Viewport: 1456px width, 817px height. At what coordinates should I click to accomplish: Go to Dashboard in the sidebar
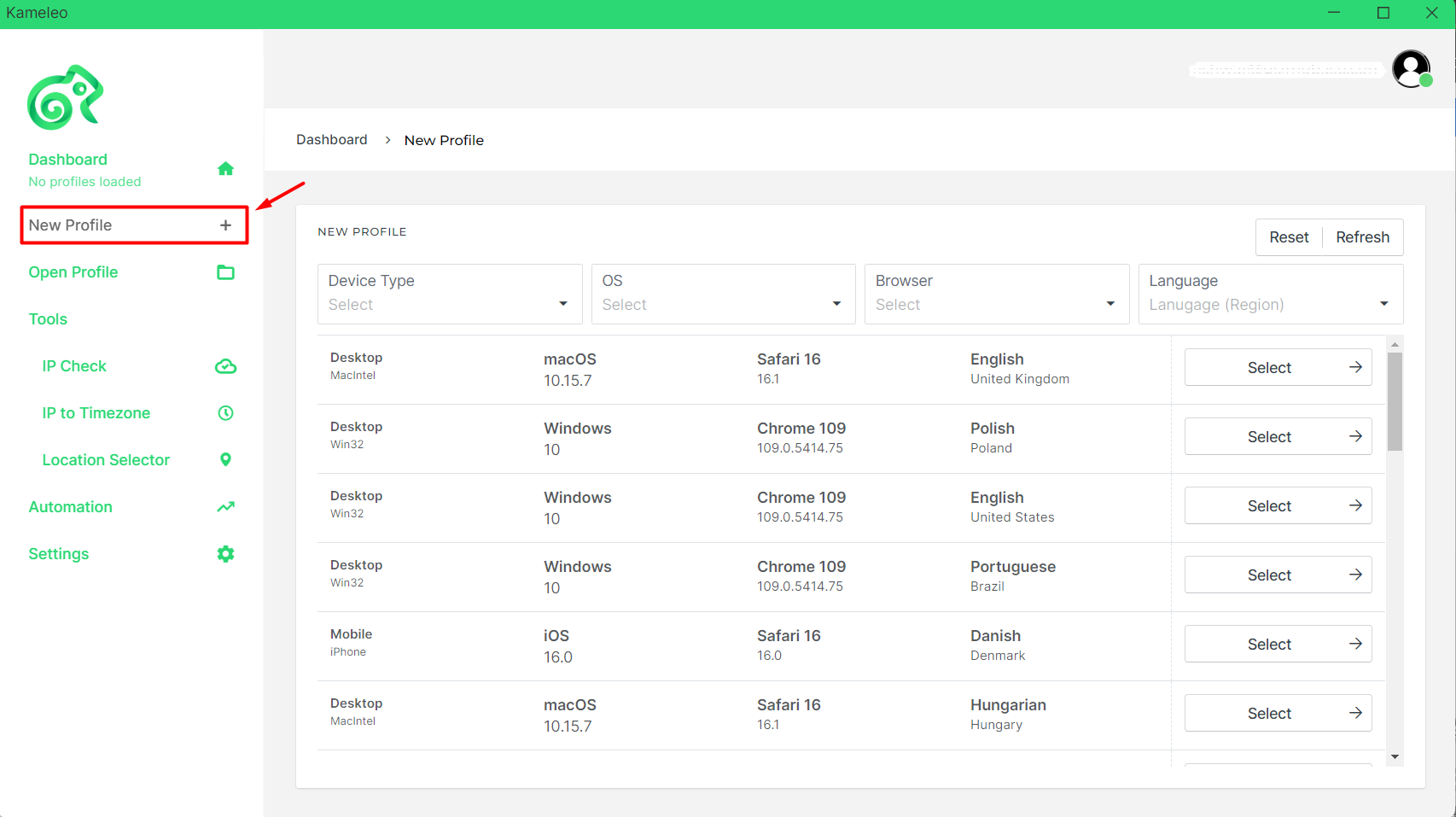68,160
